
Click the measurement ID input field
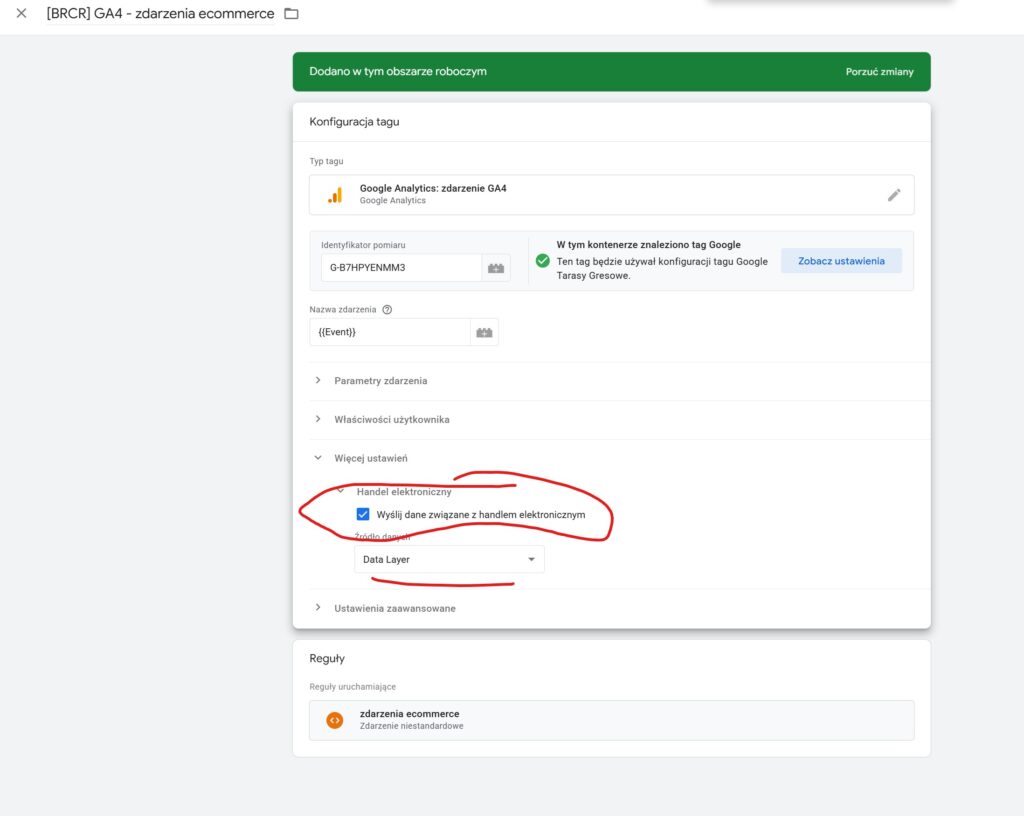pos(397,268)
